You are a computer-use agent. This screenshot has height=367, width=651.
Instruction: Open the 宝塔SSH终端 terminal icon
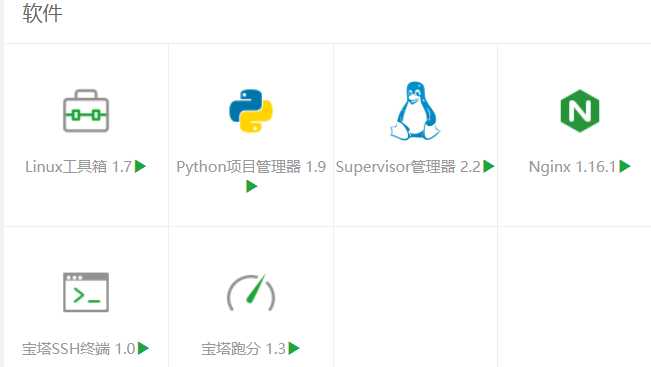pyautogui.click(x=86, y=292)
